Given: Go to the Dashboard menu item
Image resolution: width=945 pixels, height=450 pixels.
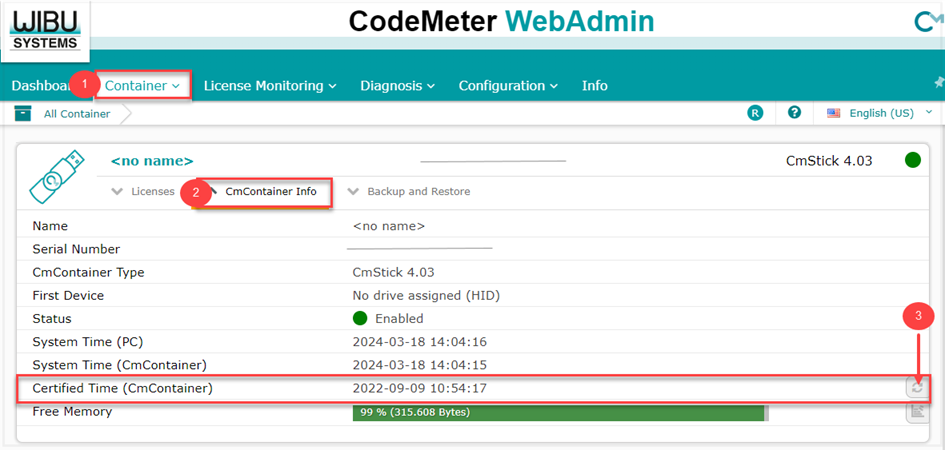Looking at the screenshot, I should (41, 86).
